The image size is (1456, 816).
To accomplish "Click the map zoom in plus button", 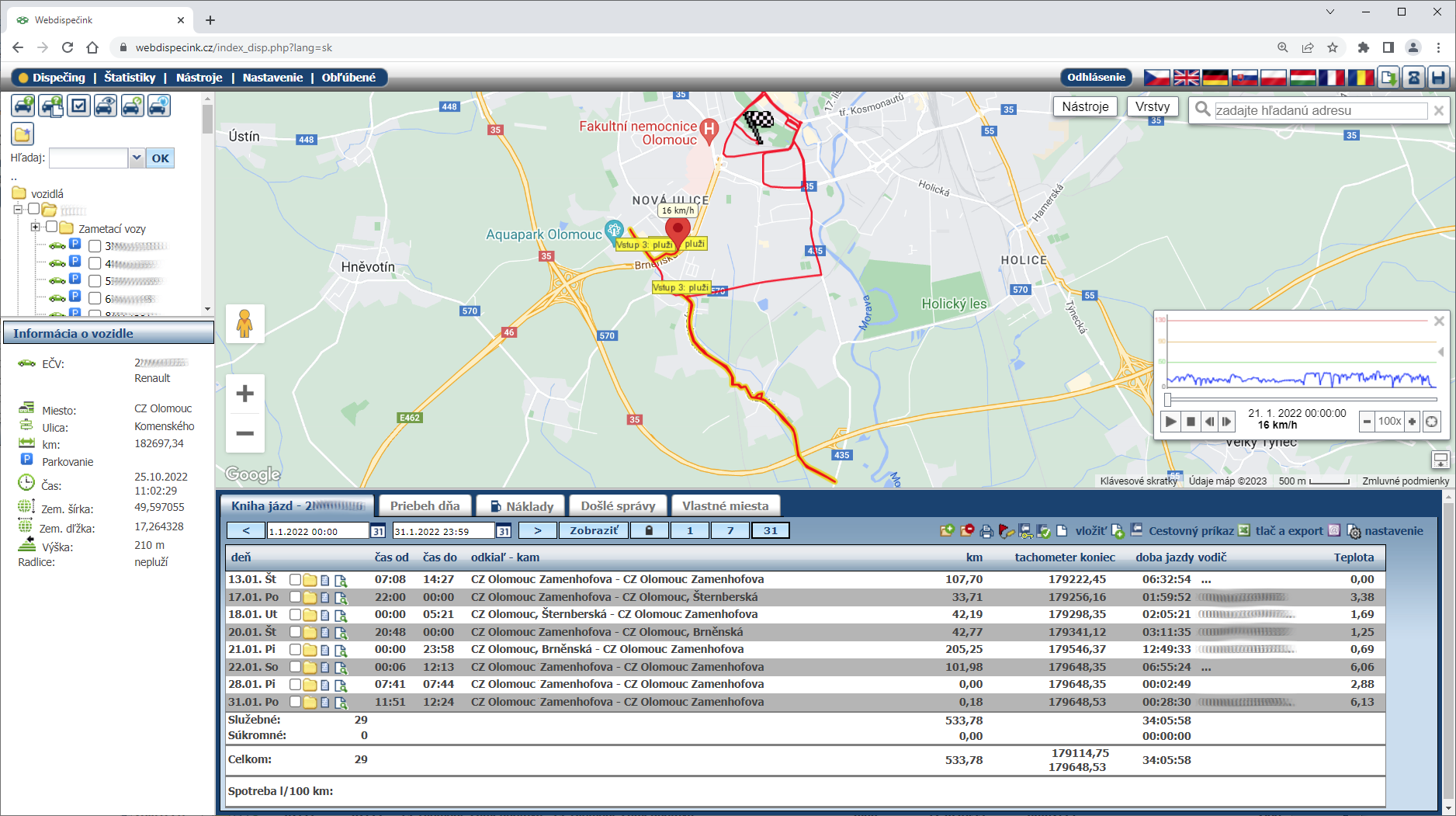I will tap(244, 394).
